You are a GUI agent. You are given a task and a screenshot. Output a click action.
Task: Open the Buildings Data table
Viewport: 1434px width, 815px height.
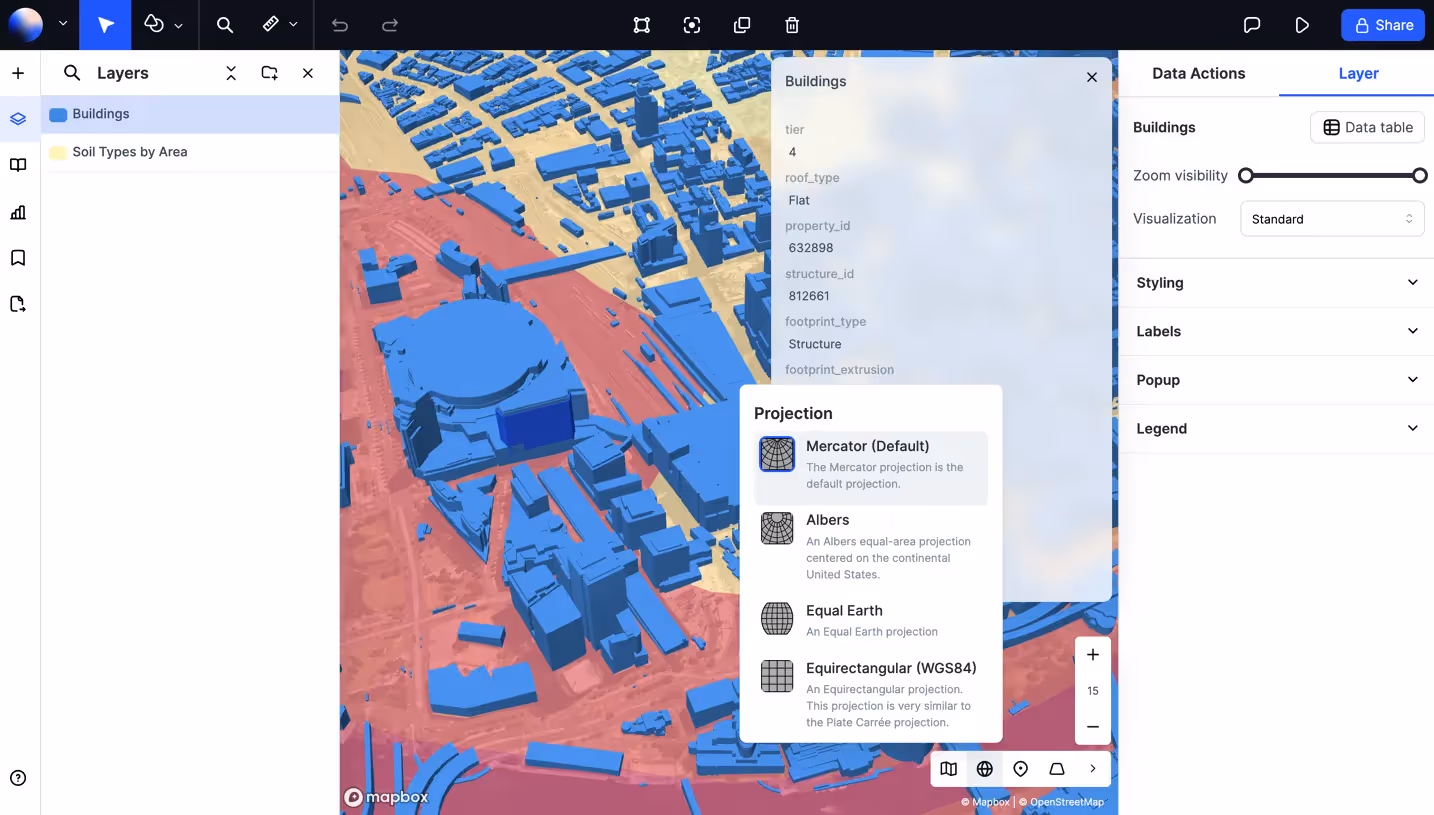[x=1367, y=127]
